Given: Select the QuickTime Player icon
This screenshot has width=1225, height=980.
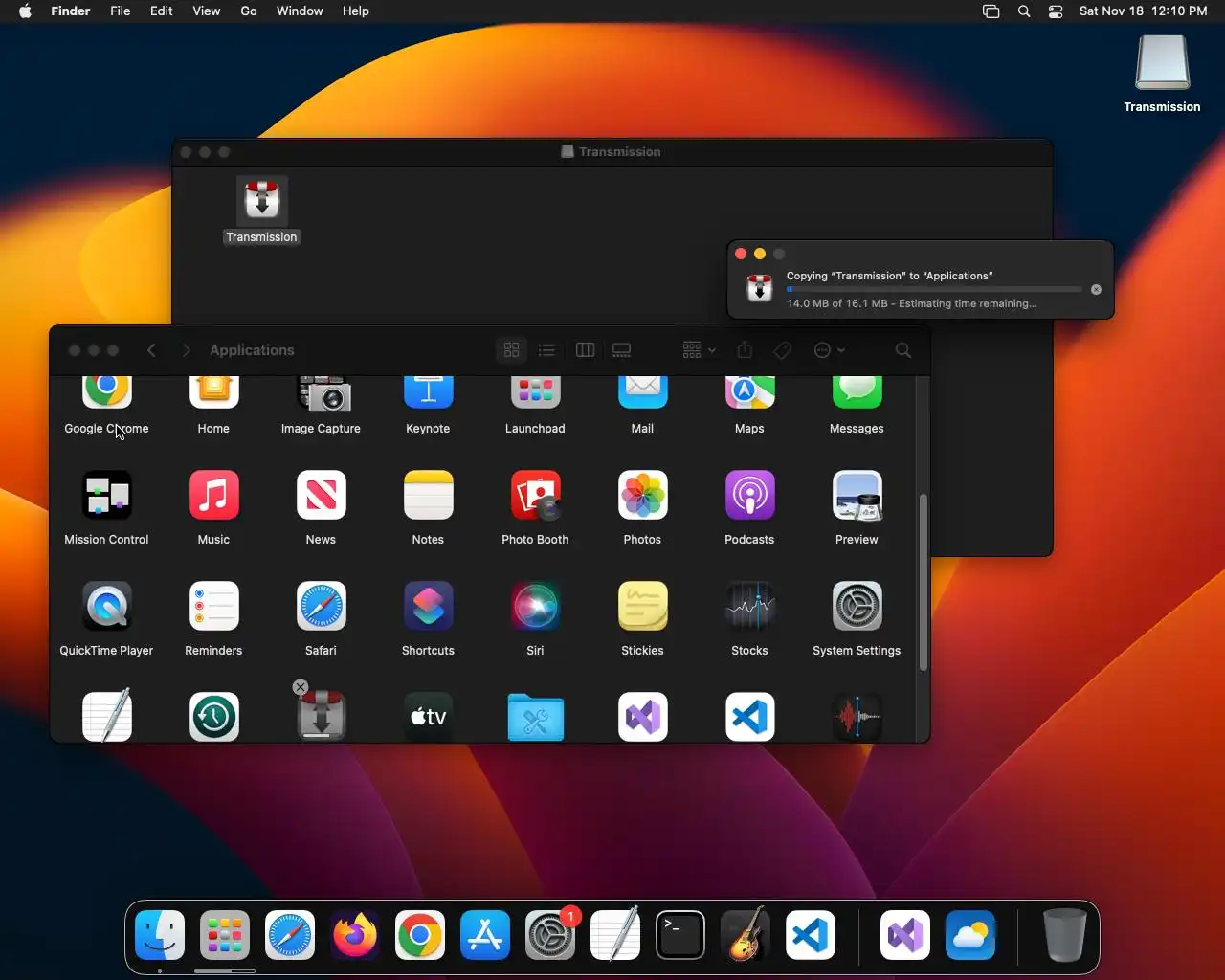Looking at the screenshot, I should 106,607.
